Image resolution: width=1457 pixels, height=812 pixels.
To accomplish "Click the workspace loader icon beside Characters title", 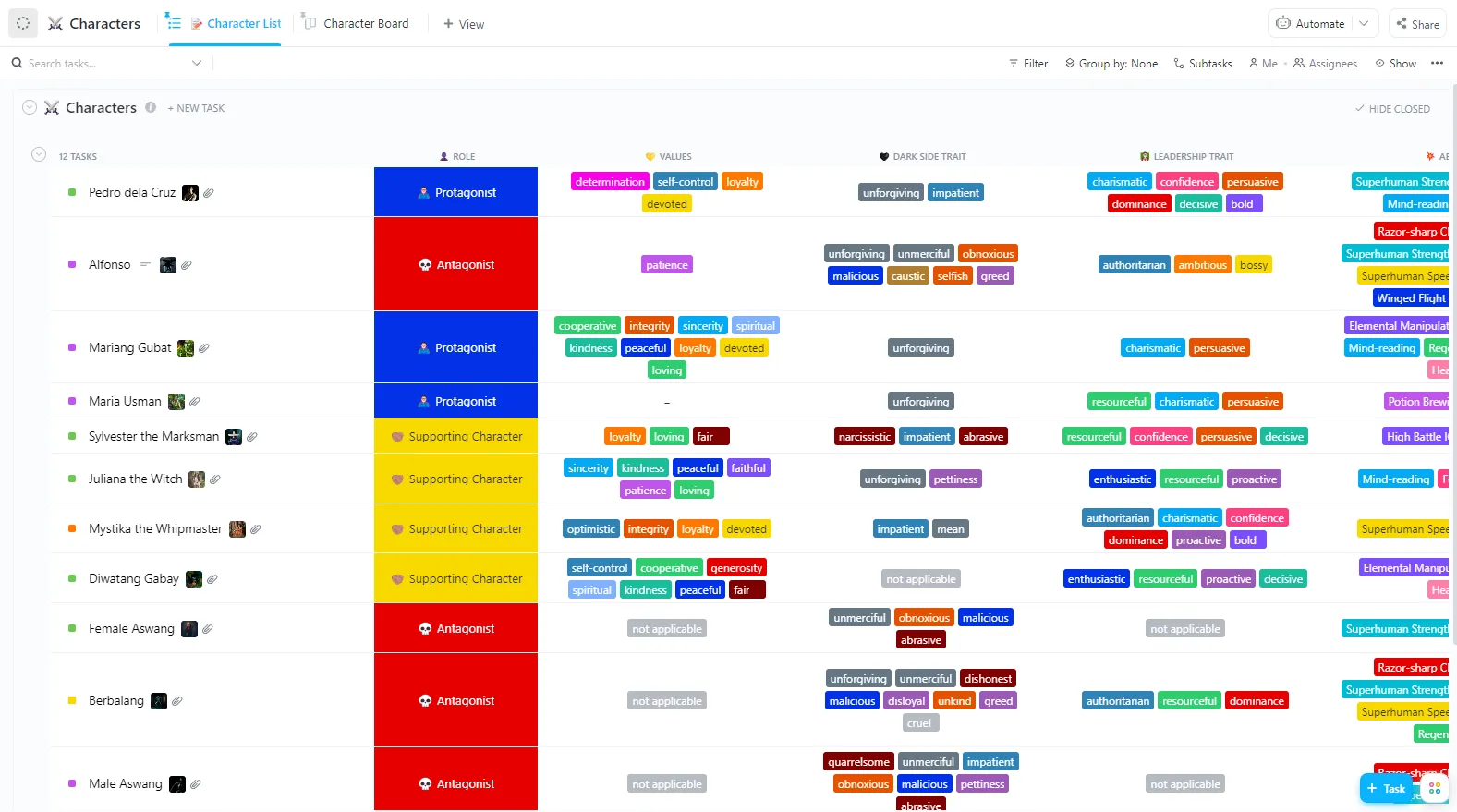I will click(x=23, y=23).
